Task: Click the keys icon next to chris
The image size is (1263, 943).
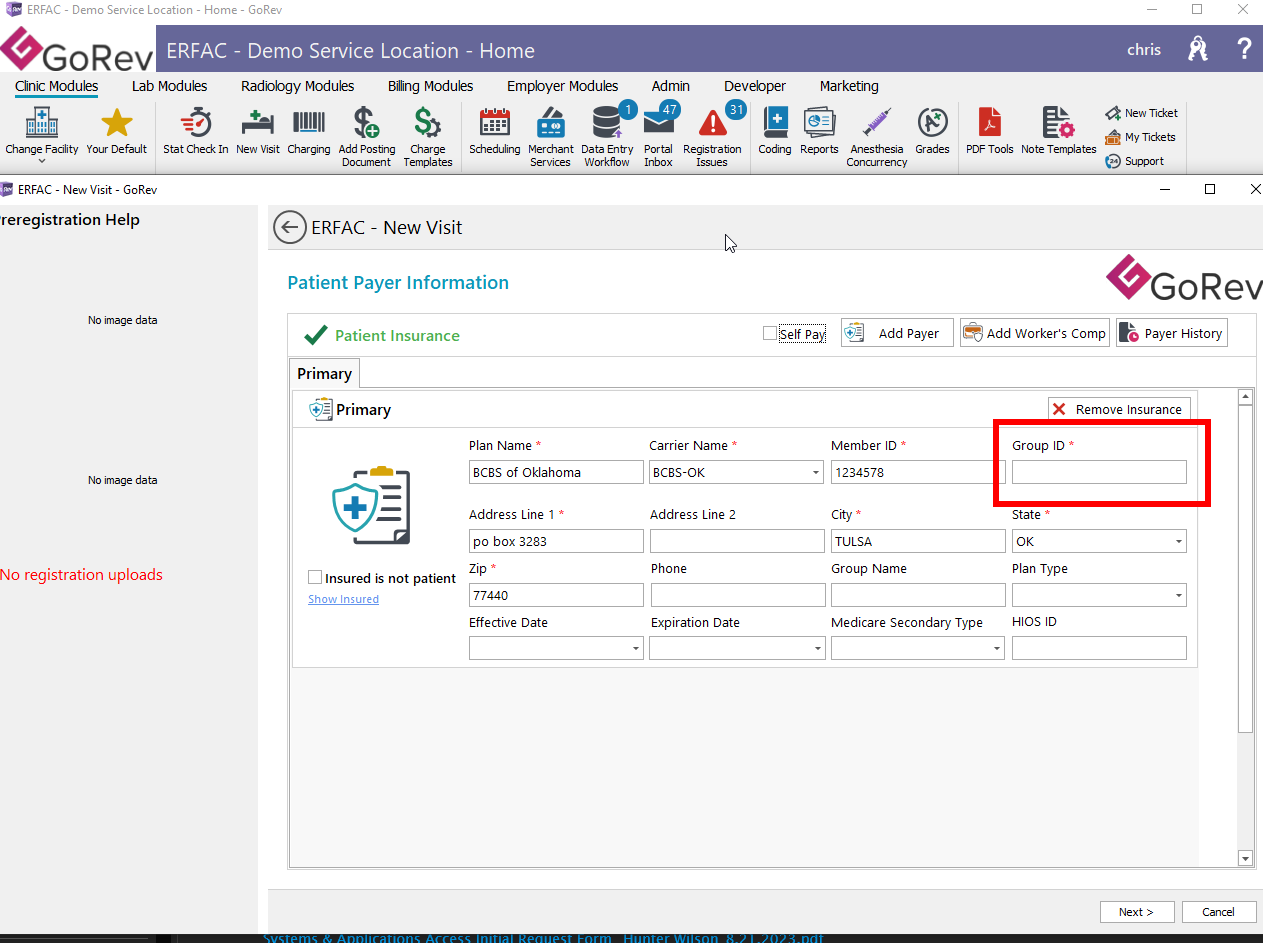Action: point(1197,49)
